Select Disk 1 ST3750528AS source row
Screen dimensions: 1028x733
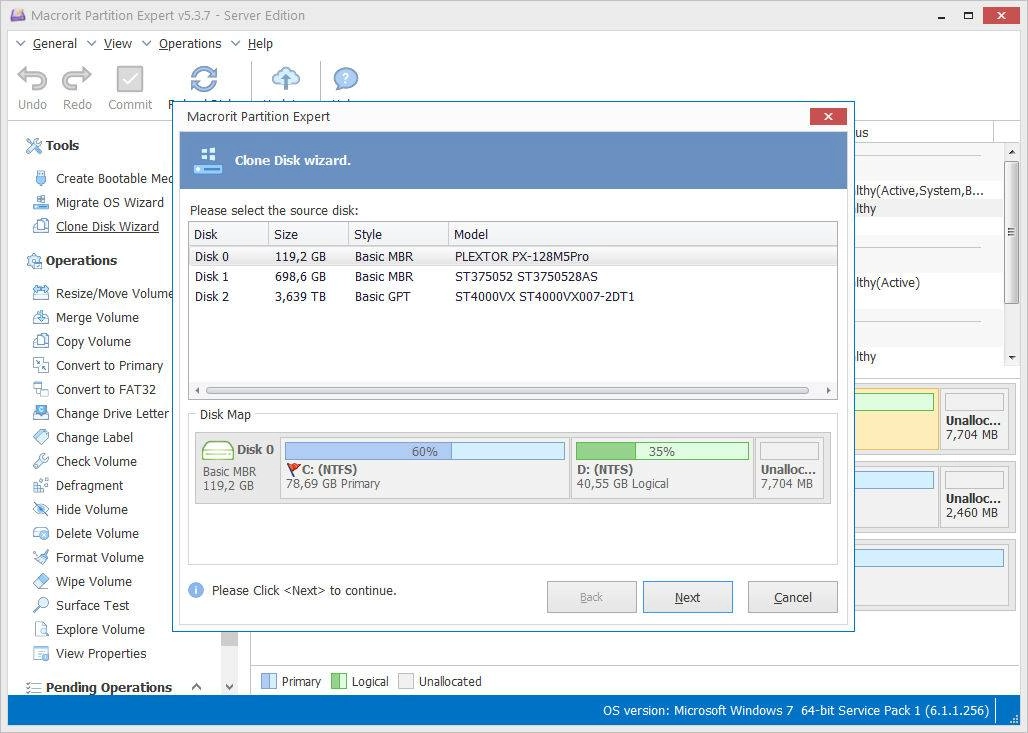tap(513, 277)
